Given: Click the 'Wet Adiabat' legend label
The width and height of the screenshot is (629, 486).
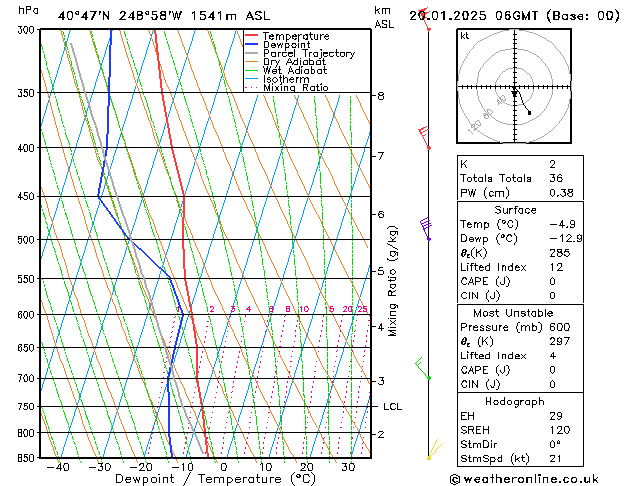Looking at the screenshot, I should (295, 71).
